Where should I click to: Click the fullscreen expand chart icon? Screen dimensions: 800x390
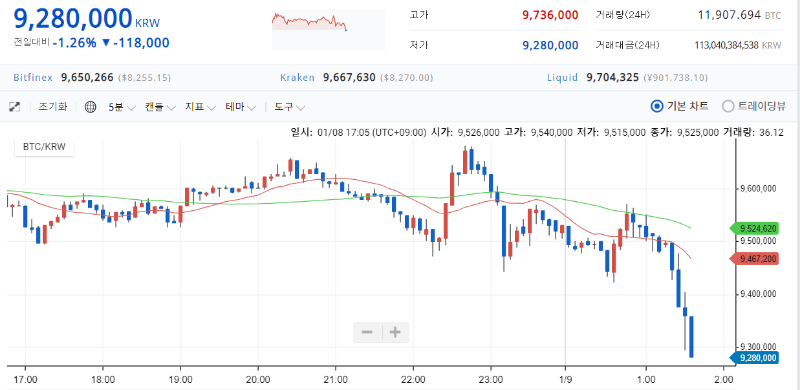[15, 107]
